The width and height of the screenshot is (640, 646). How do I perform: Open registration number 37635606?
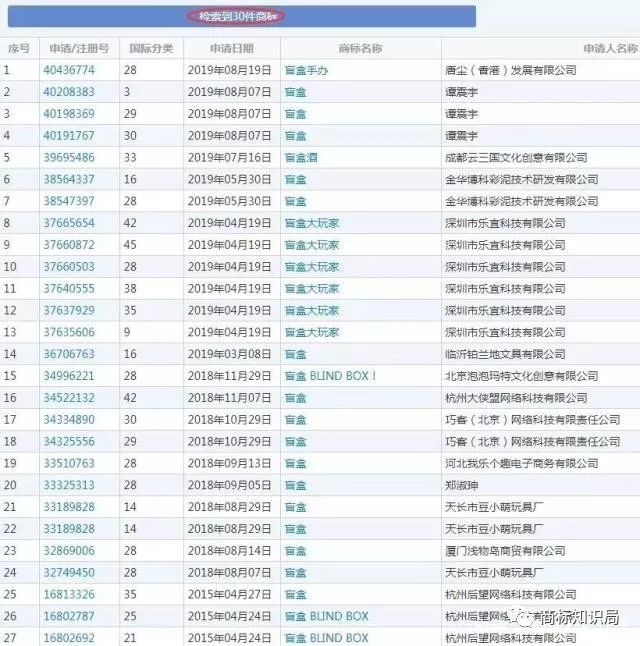coord(69,332)
